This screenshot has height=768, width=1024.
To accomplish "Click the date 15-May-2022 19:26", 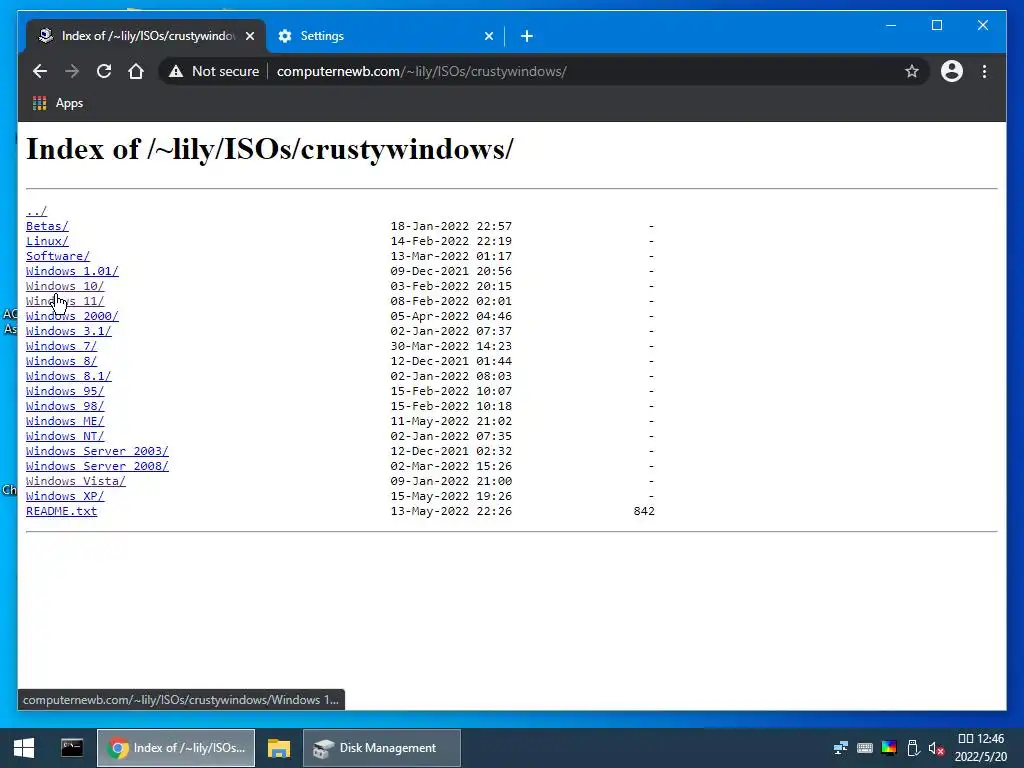I will coord(451,496).
